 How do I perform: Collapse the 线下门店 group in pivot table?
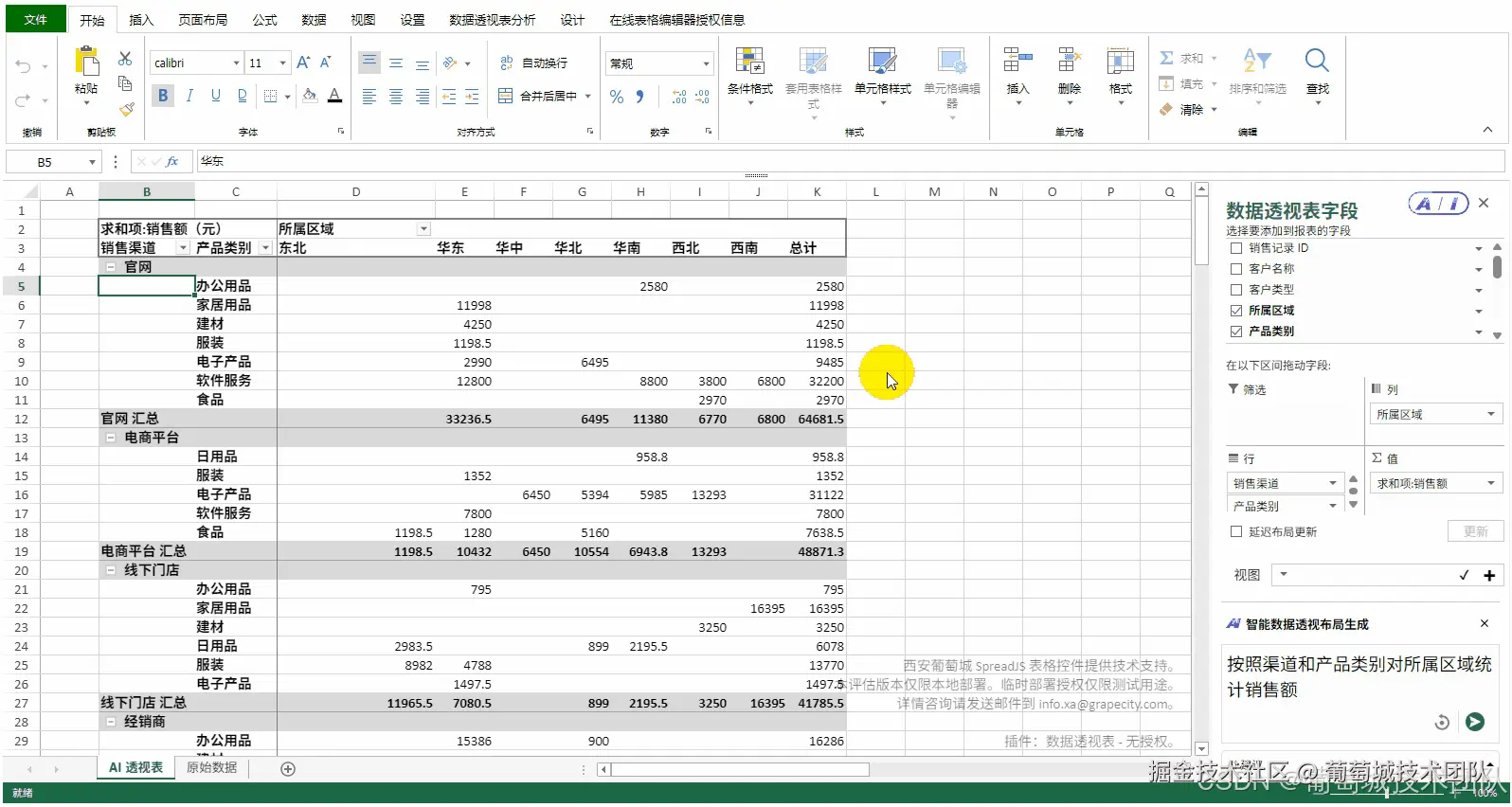111,570
